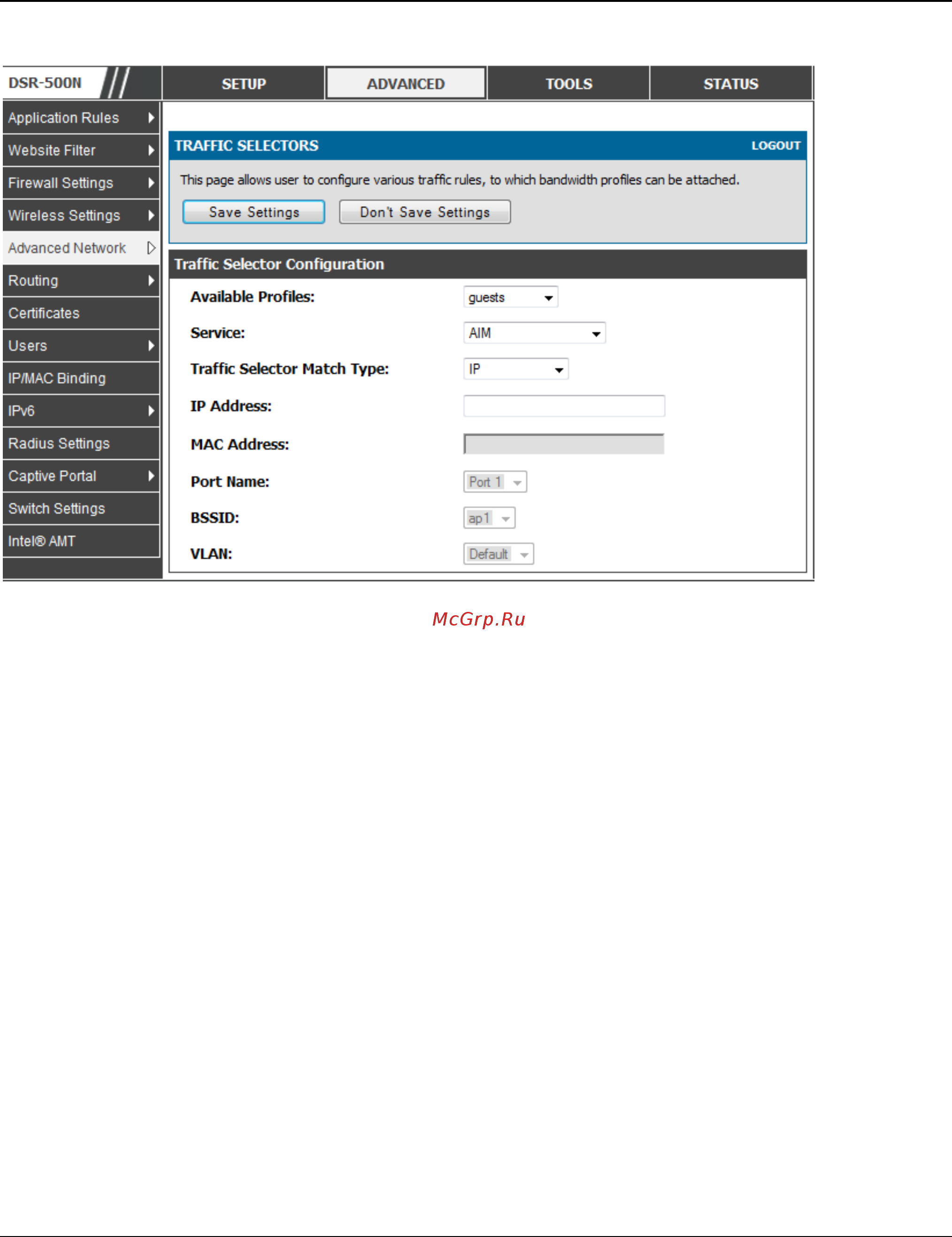Open Traffic Selector Match Type dropdown
952x1237 pixels.
point(515,369)
